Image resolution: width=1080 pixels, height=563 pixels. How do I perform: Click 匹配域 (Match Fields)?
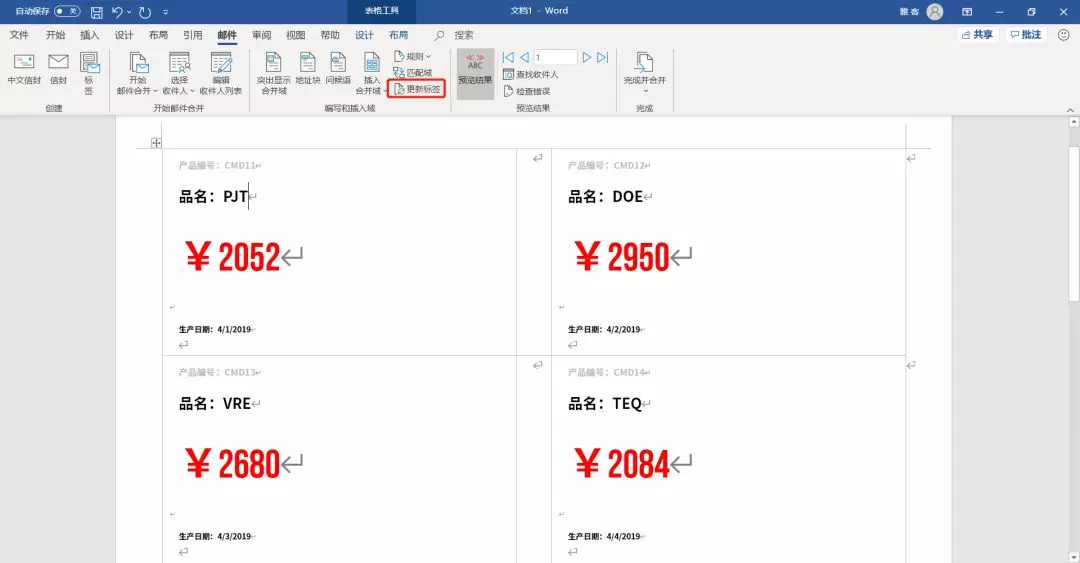pyautogui.click(x=413, y=72)
